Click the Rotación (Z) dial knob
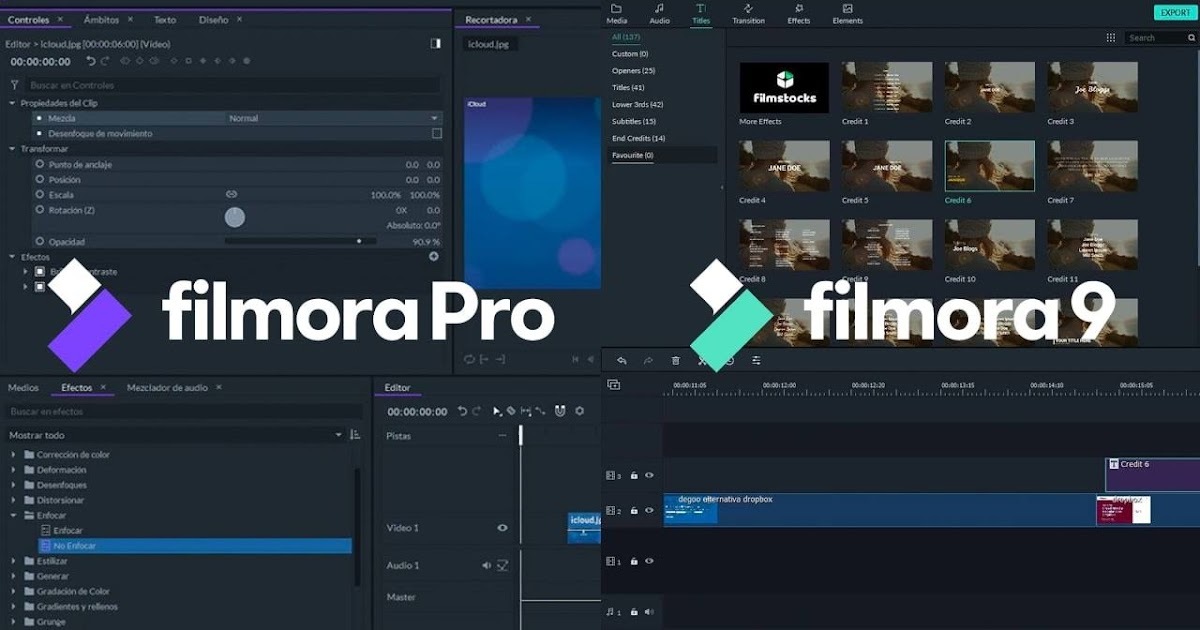This screenshot has height=630, width=1200. point(235,217)
